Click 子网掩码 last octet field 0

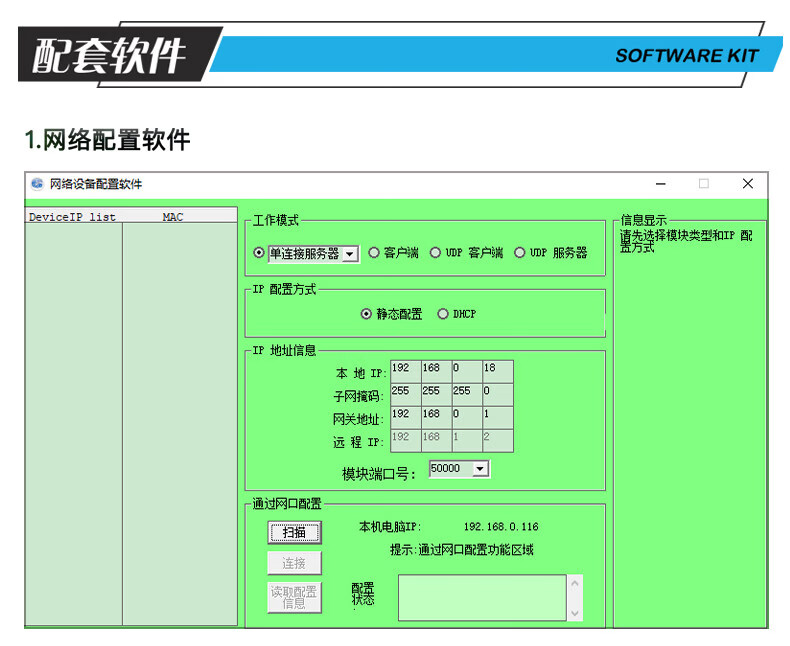(x=498, y=395)
